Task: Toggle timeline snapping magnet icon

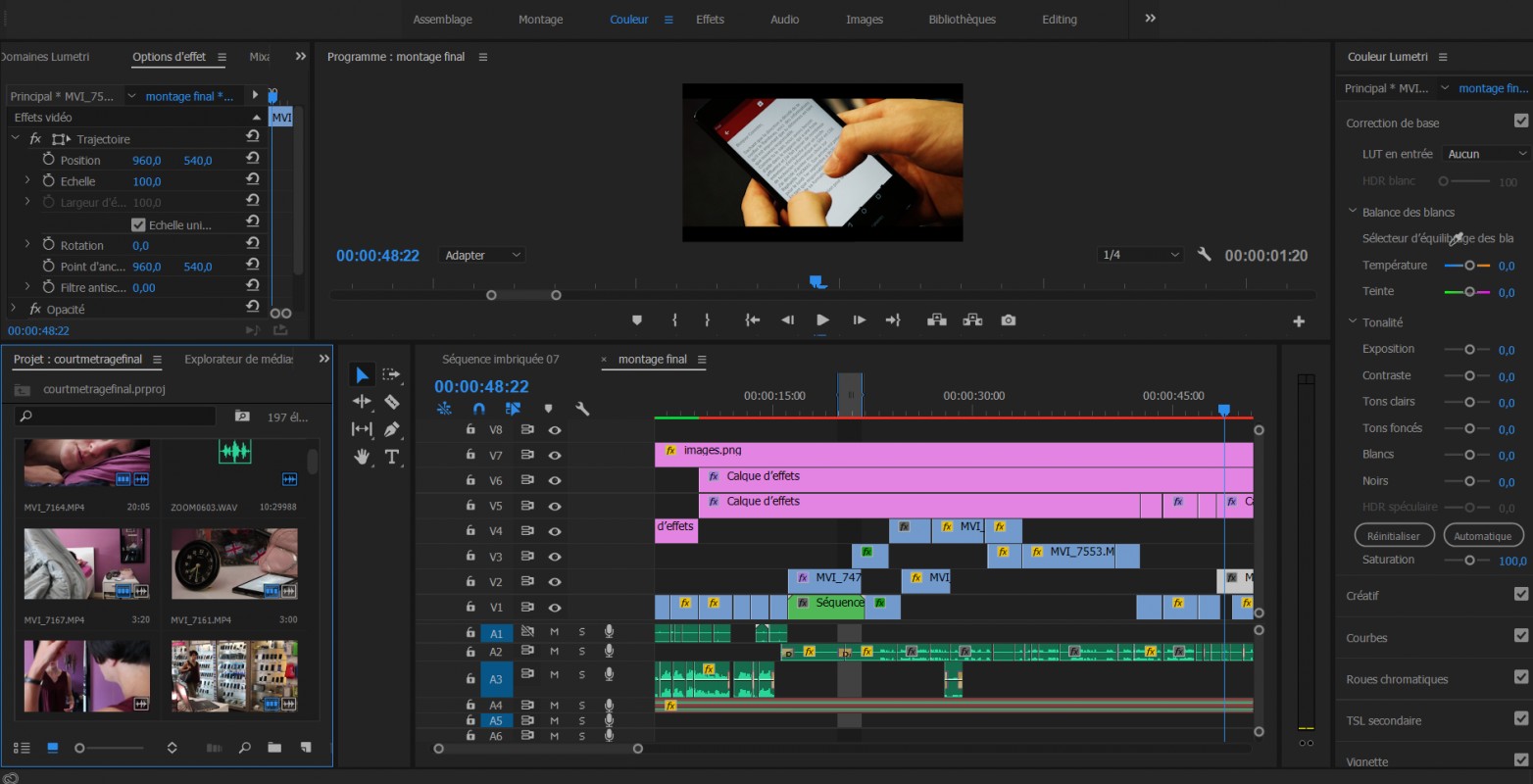Action: click(x=478, y=409)
